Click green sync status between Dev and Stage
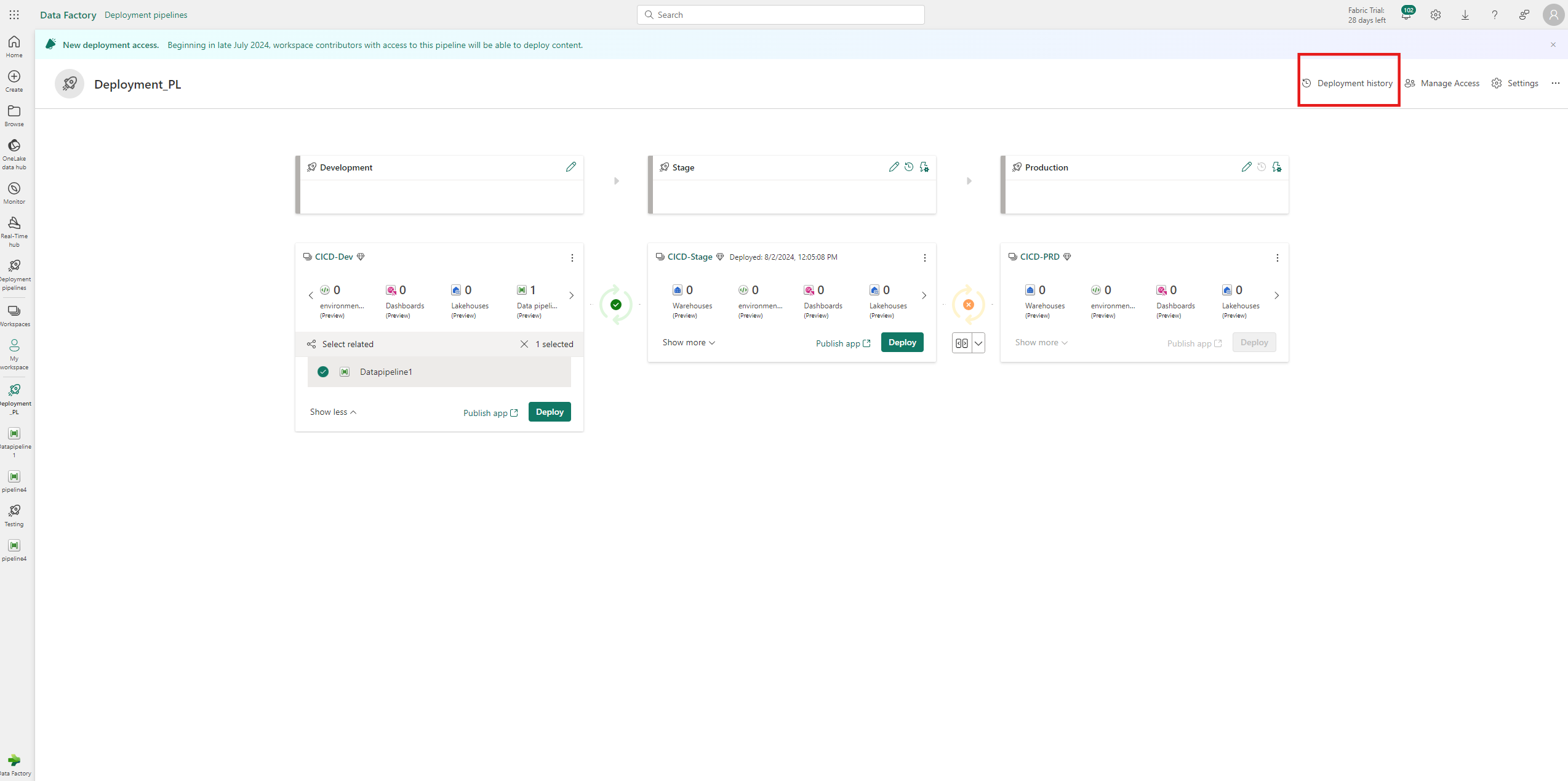Viewport: 1568px width, 781px height. 616,305
